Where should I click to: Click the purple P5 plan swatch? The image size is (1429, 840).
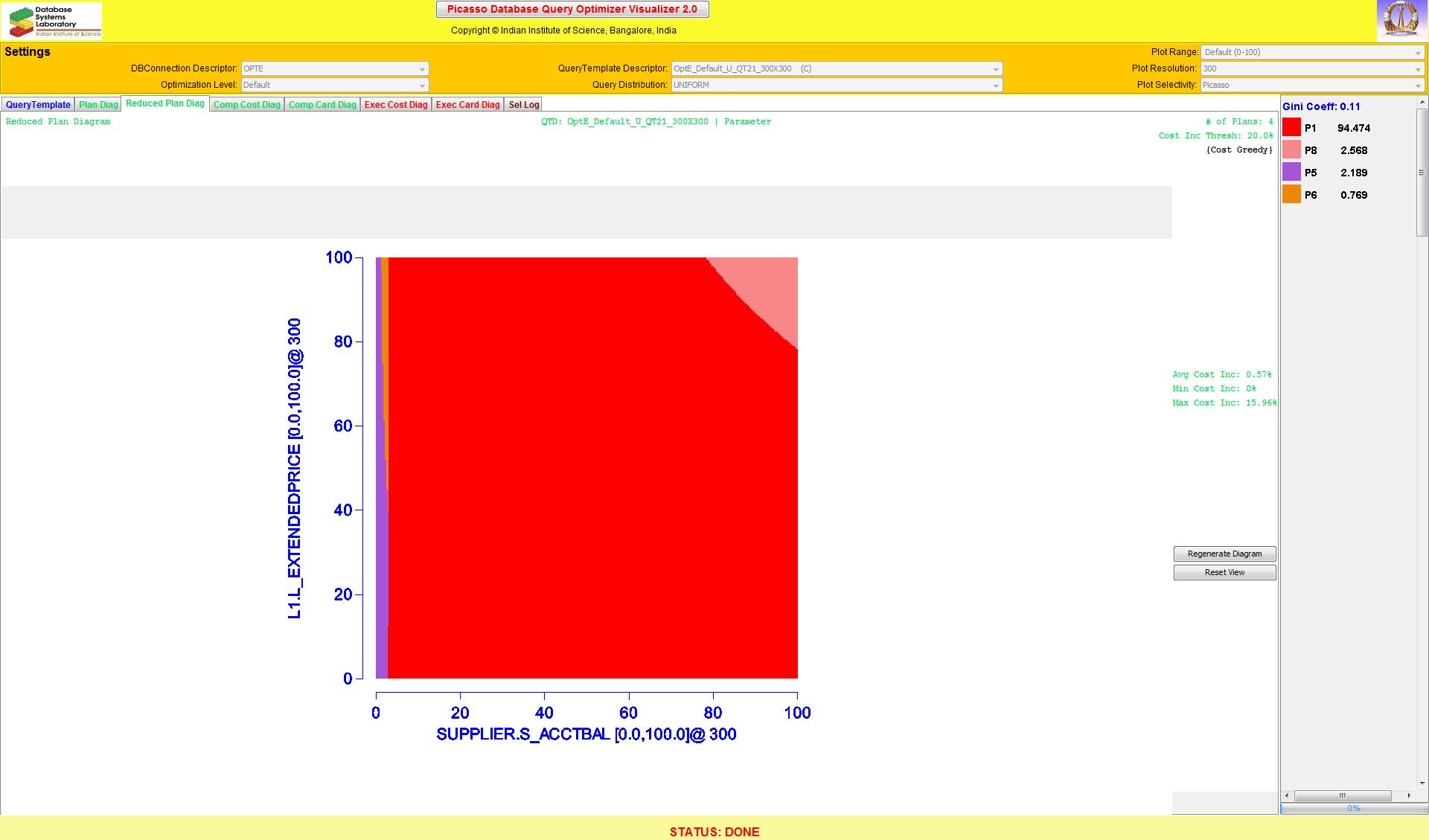point(1291,173)
